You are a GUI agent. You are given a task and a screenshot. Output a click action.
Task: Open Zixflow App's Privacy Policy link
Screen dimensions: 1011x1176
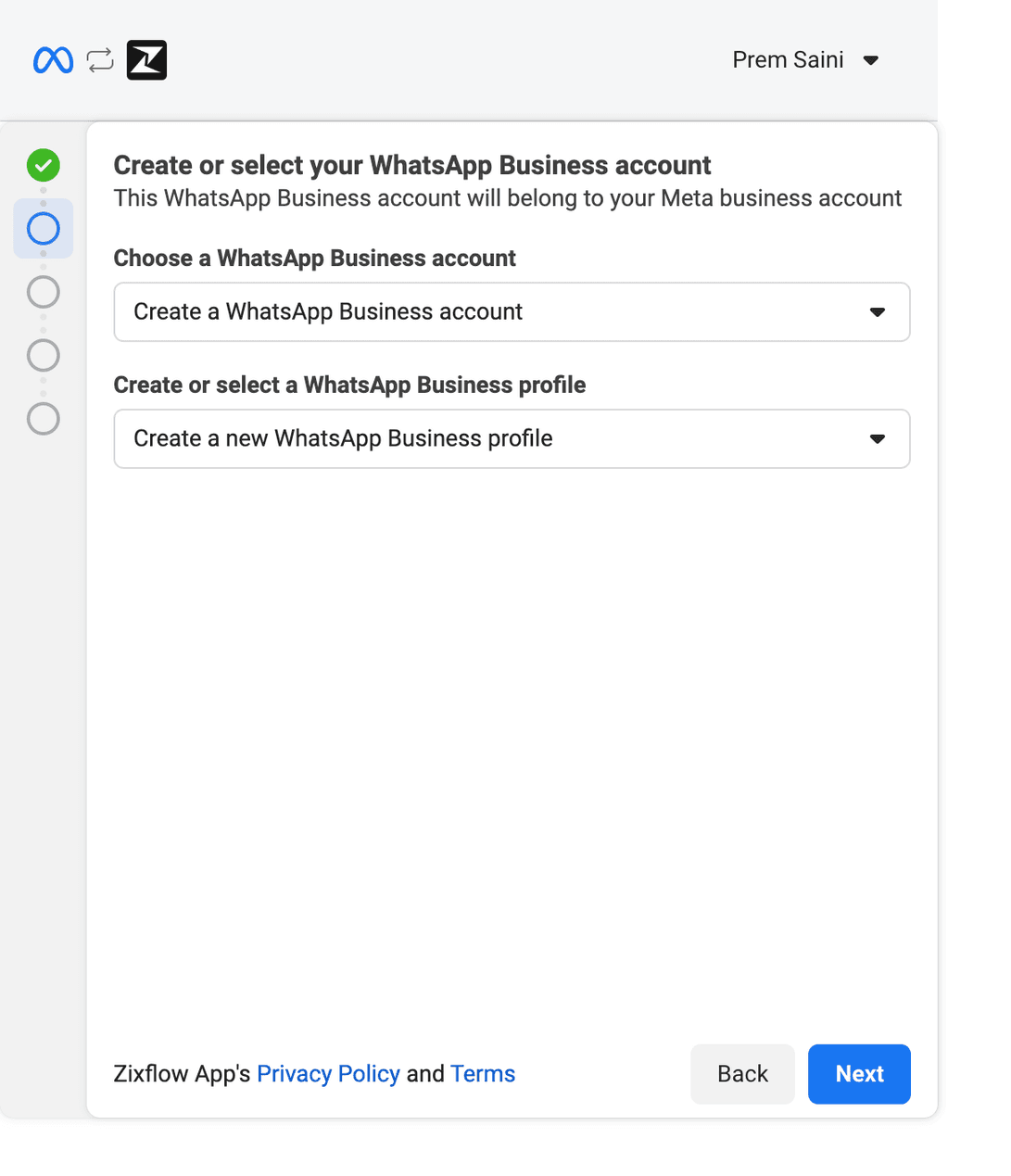328,1074
